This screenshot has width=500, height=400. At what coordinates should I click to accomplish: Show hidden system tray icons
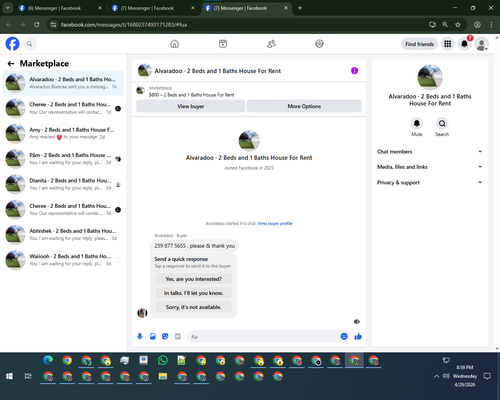coord(436,376)
